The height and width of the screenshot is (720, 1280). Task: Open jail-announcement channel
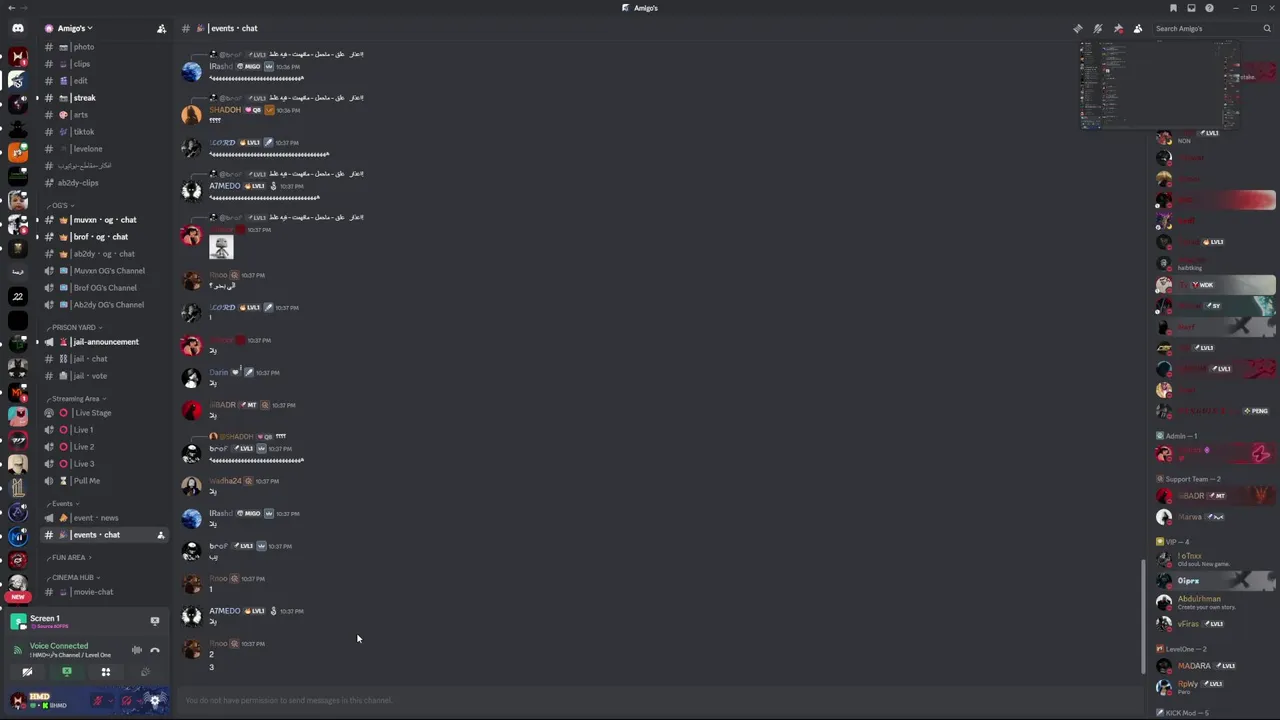click(105, 342)
